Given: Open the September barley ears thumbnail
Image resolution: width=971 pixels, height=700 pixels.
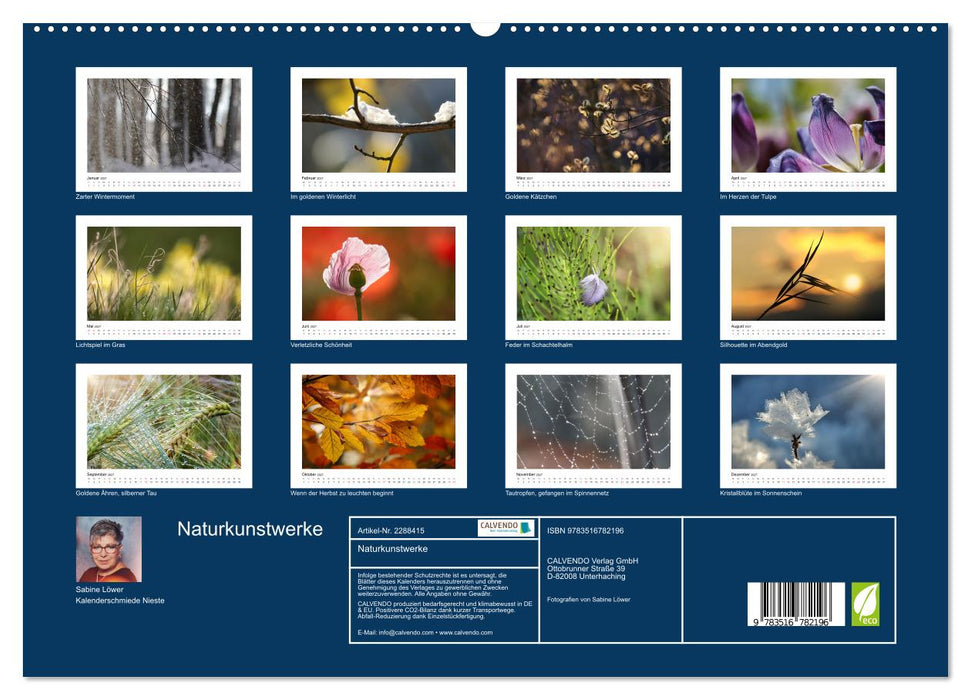Looking at the screenshot, I should click(x=164, y=426).
